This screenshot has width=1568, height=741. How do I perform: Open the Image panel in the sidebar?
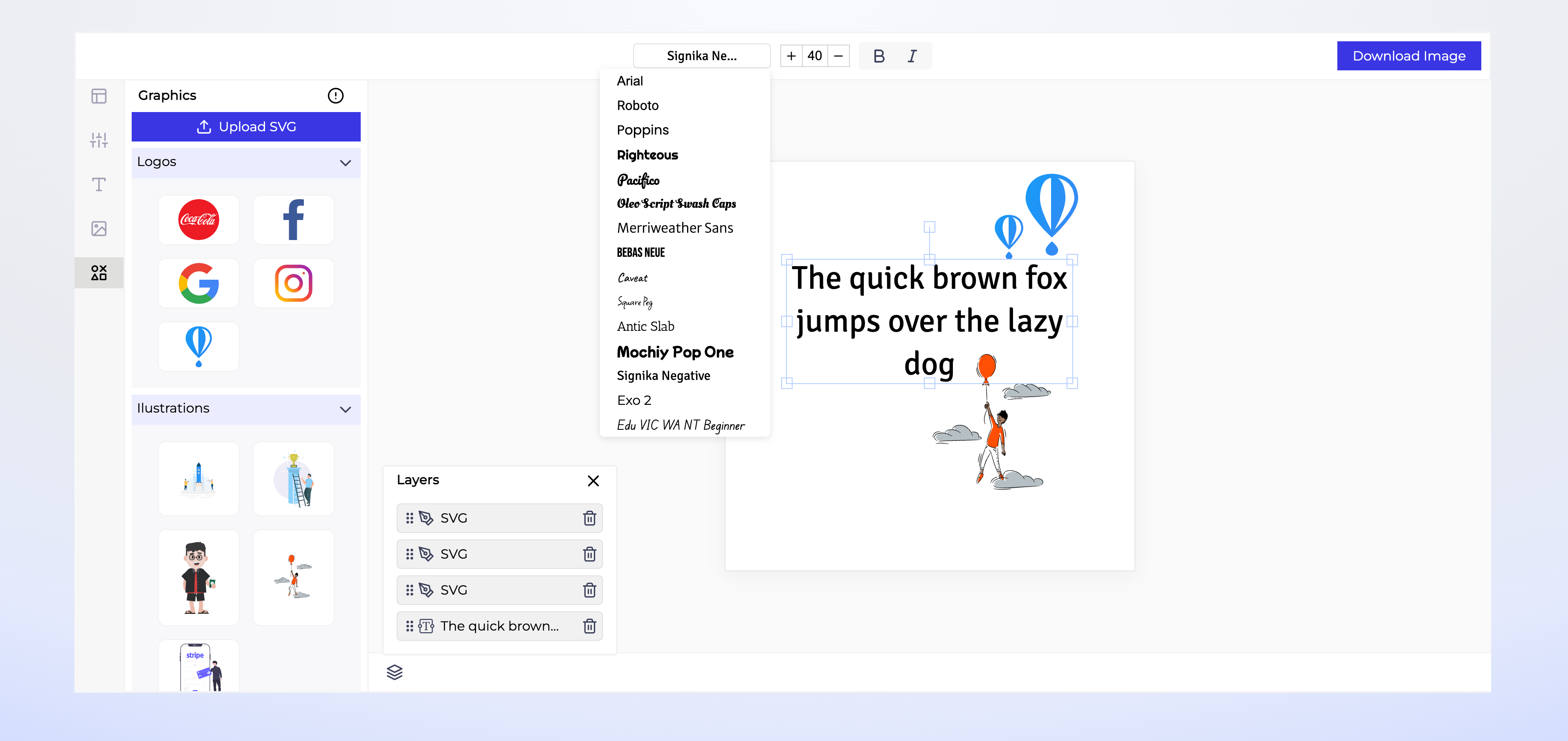(x=99, y=228)
